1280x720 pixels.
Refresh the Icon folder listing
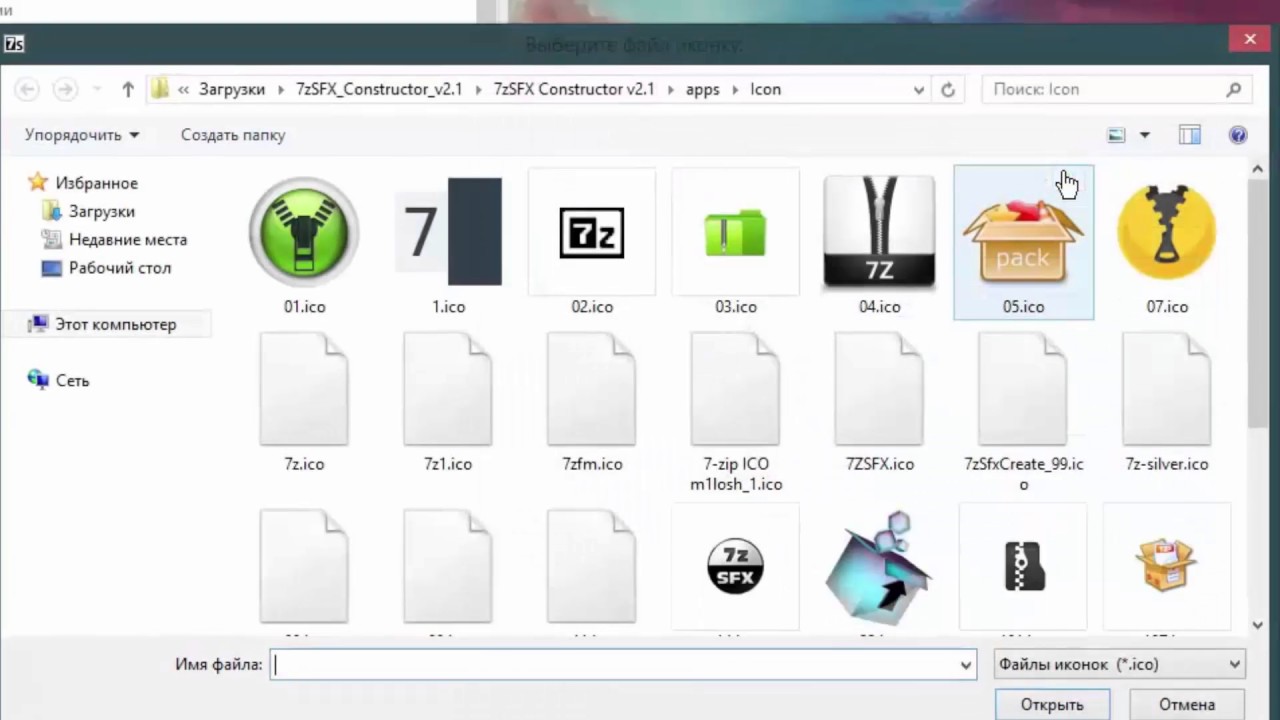[948, 89]
